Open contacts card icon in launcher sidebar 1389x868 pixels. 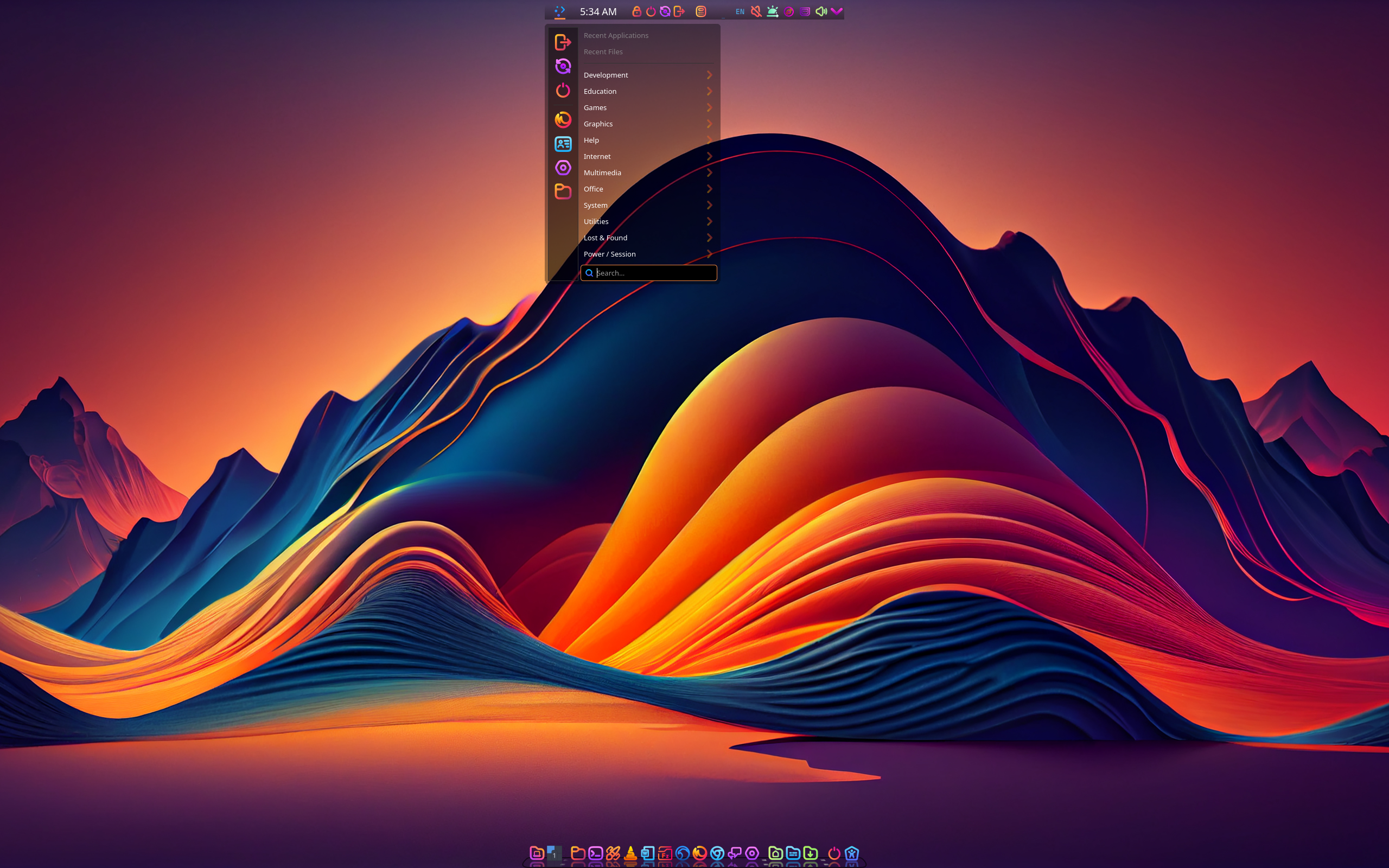point(563,144)
